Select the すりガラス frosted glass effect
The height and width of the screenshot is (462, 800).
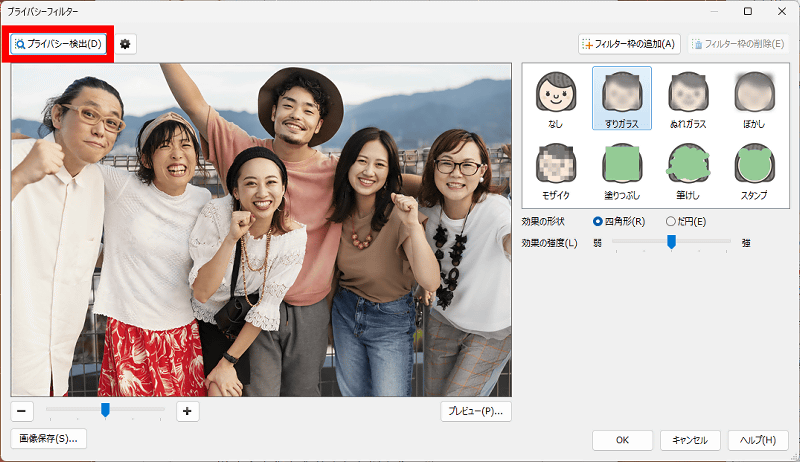click(x=621, y=102)
